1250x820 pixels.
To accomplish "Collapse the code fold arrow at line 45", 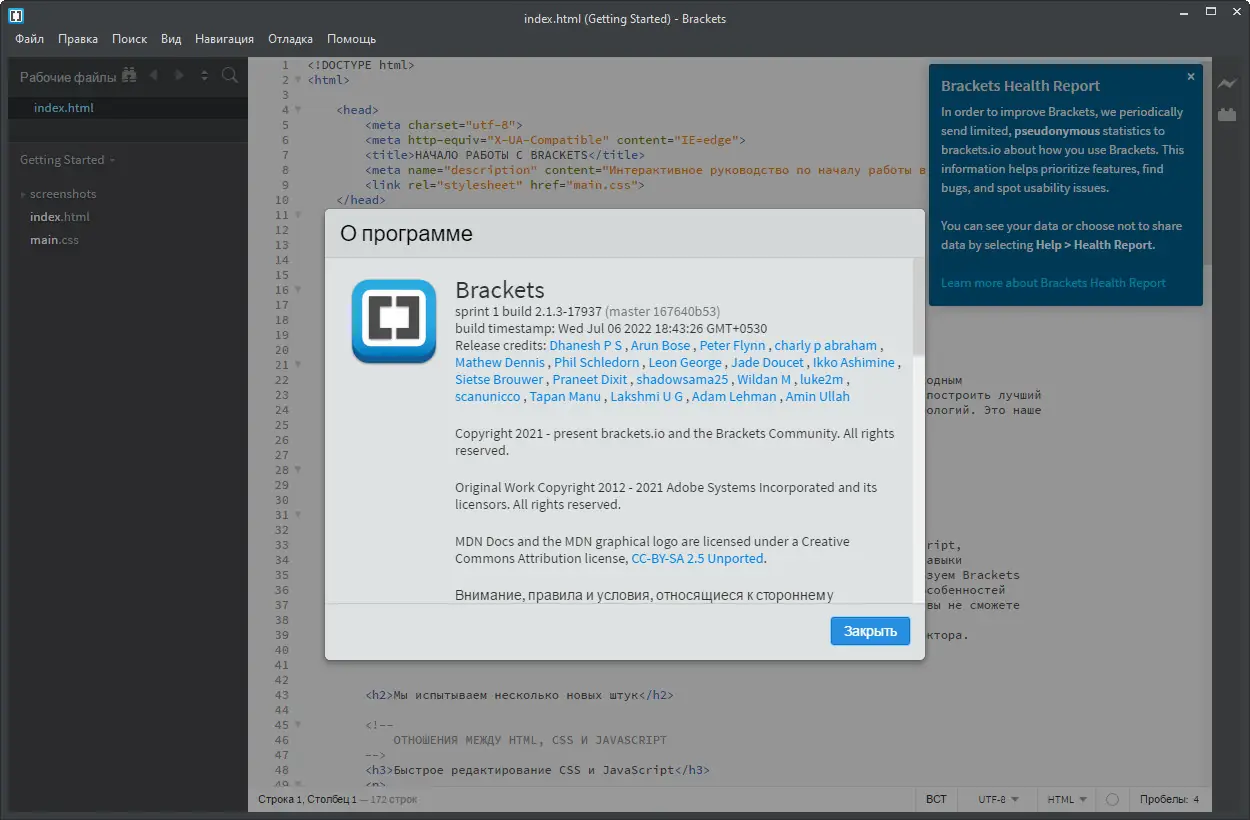I will [x=298, y=725].
